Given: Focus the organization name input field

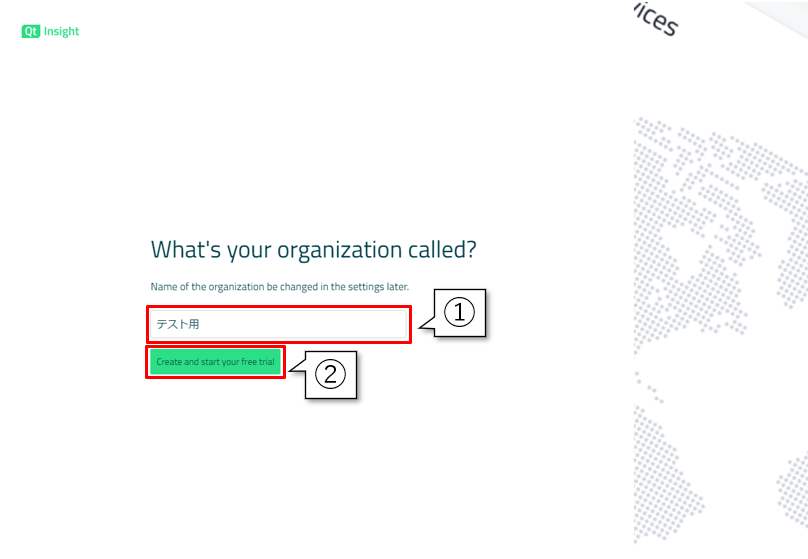Looking at the screenshot, I should (300, 324).
